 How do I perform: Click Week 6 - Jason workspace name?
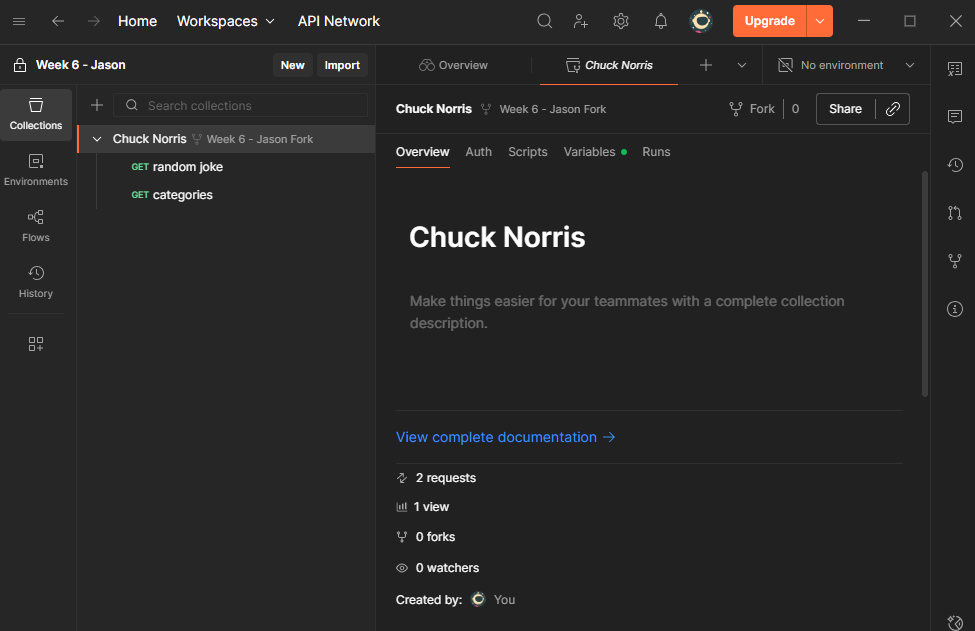(81, 65)
